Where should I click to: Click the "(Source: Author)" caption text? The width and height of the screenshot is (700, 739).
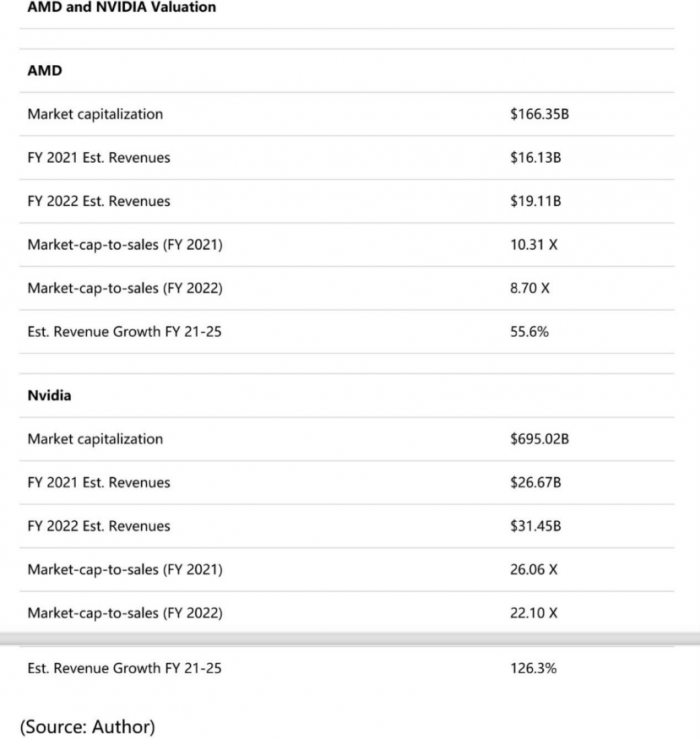coord(87,726)
